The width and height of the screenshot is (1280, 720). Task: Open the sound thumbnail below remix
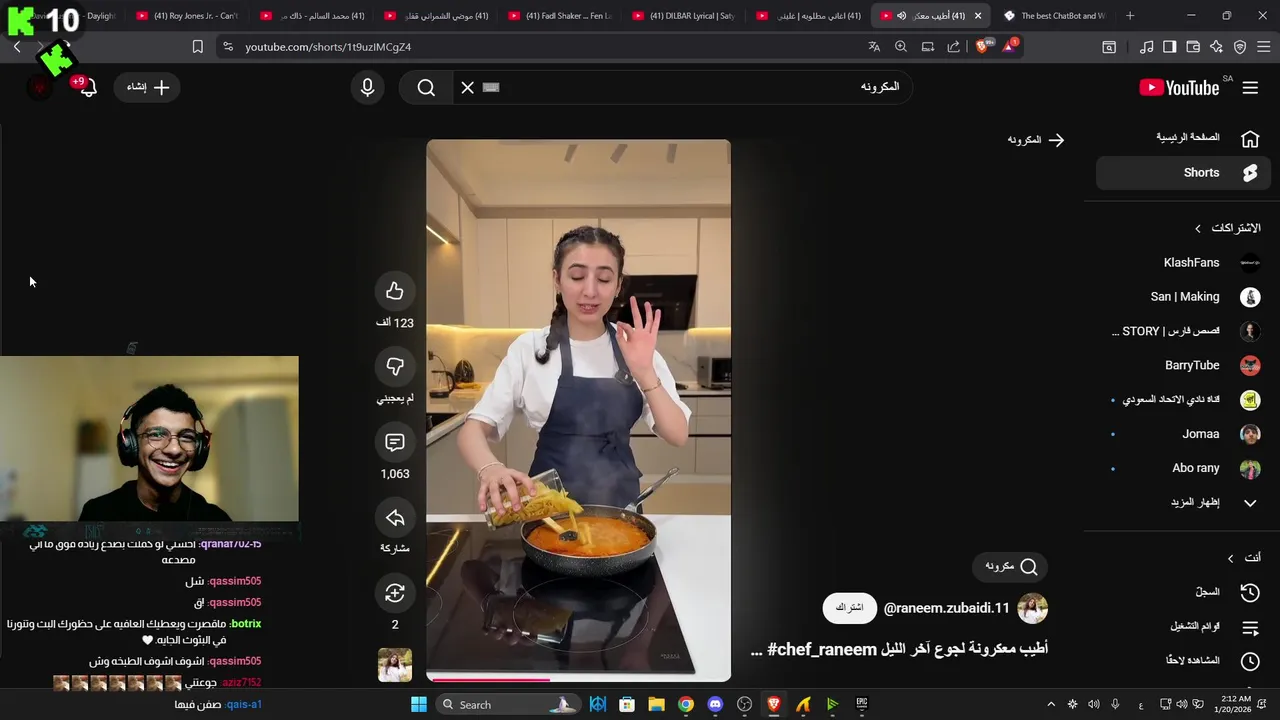coord(395,665)
